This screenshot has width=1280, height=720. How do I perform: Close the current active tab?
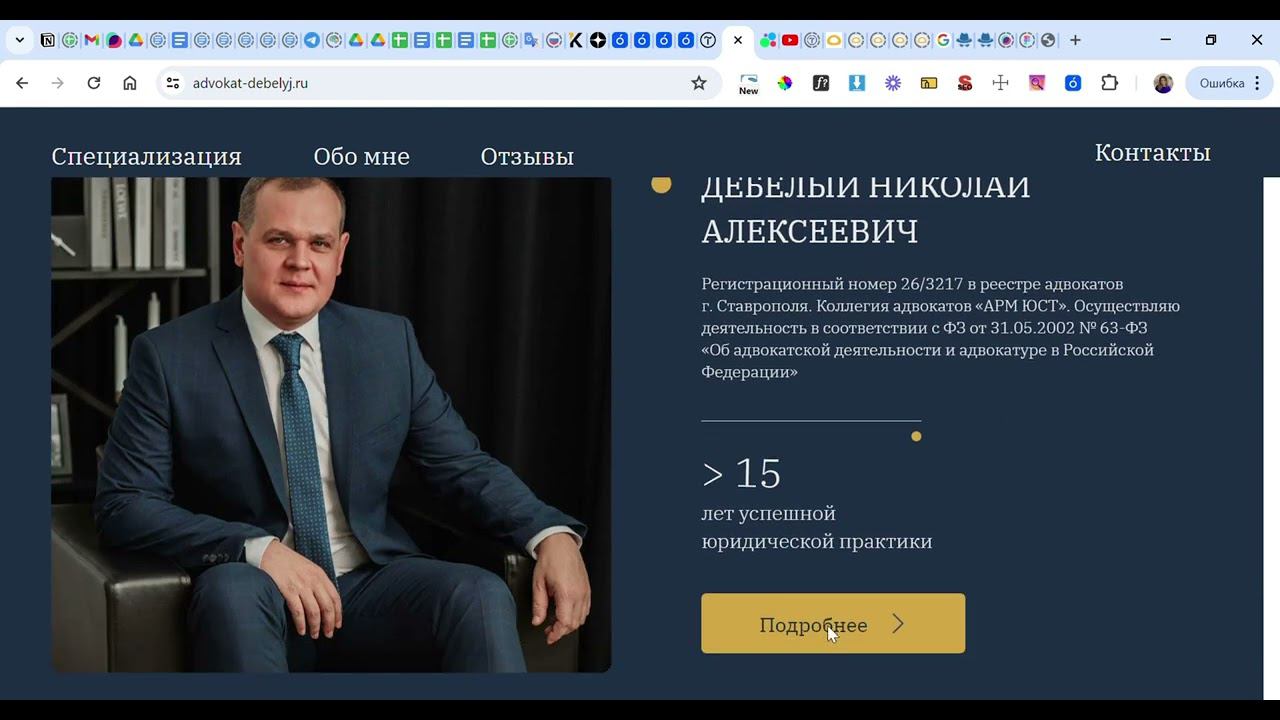(738, 40)
